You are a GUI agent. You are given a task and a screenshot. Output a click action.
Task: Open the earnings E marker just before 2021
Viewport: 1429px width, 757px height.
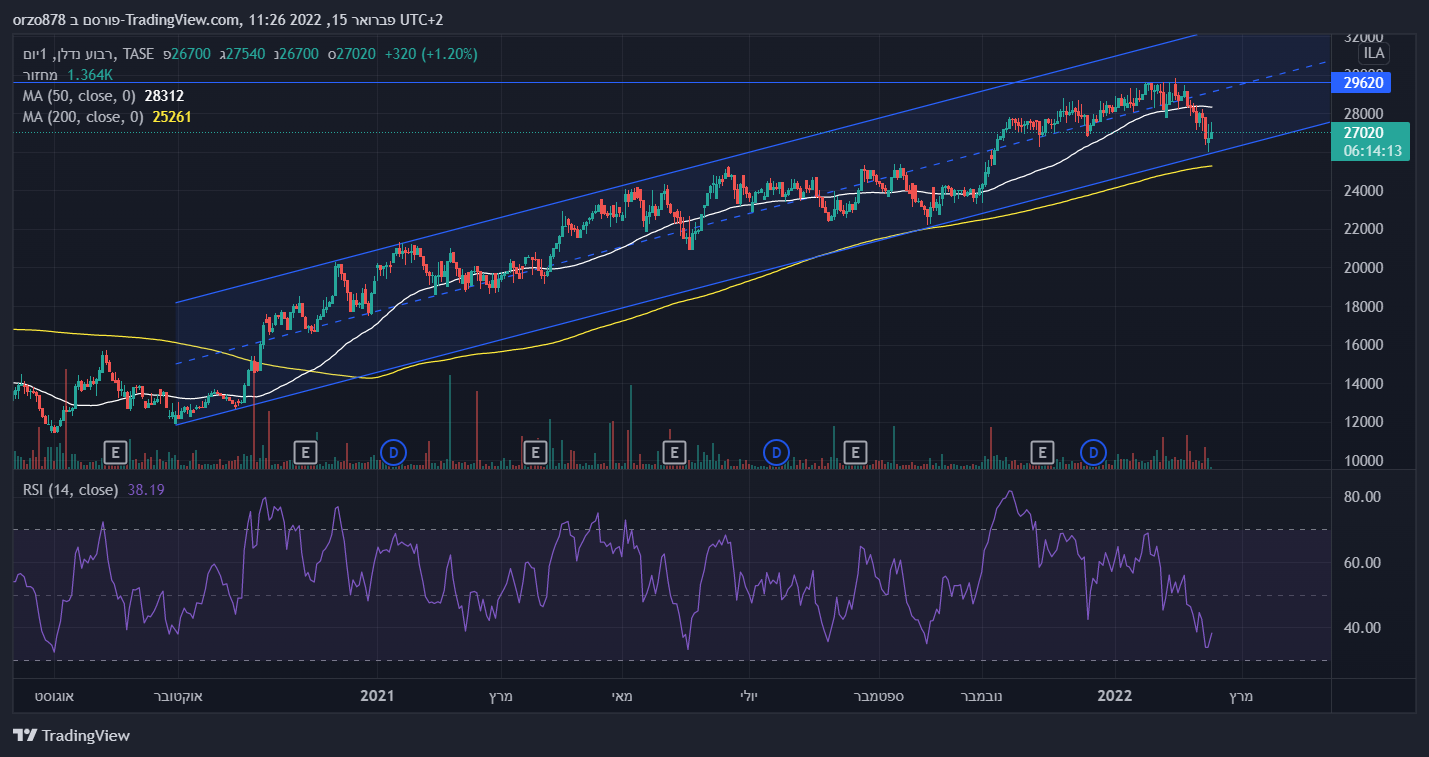[305, 453]
